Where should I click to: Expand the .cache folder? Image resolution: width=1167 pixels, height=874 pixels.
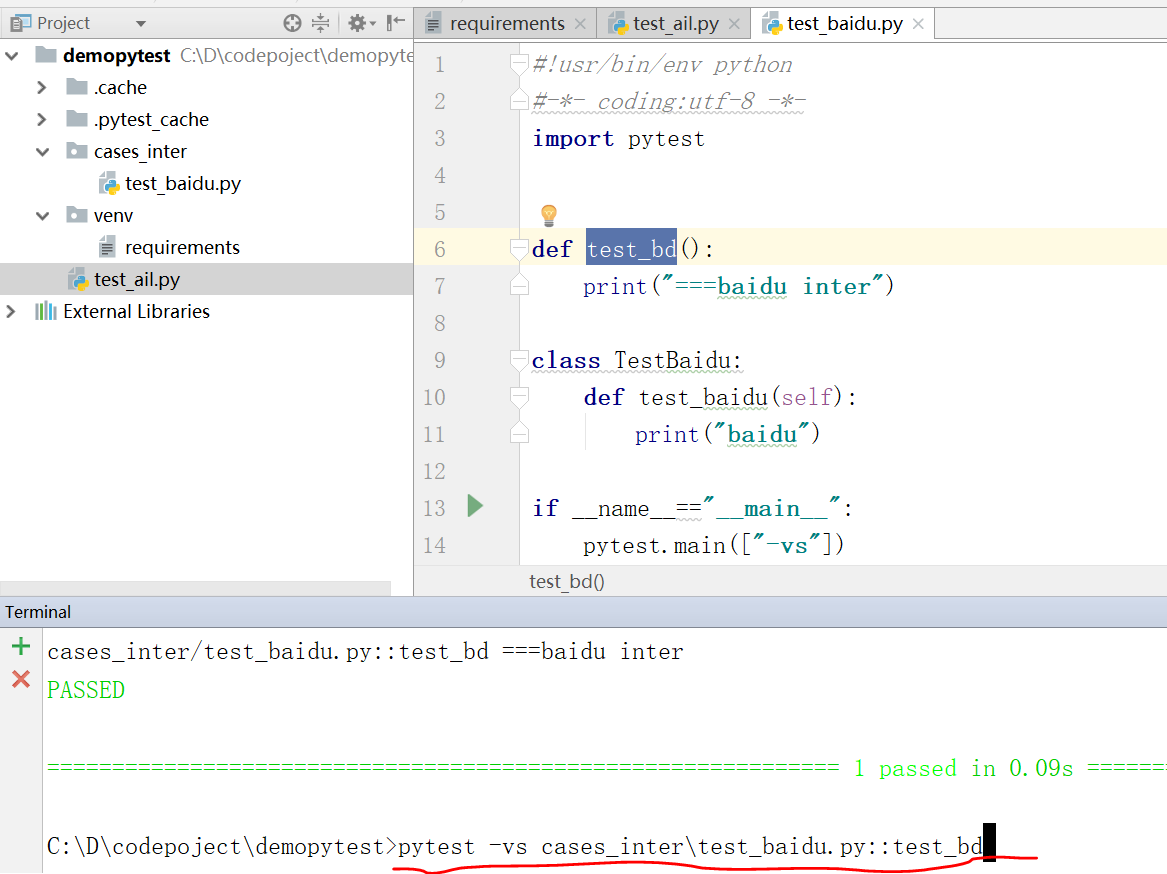pyautogui.click(x=42, y=88)
